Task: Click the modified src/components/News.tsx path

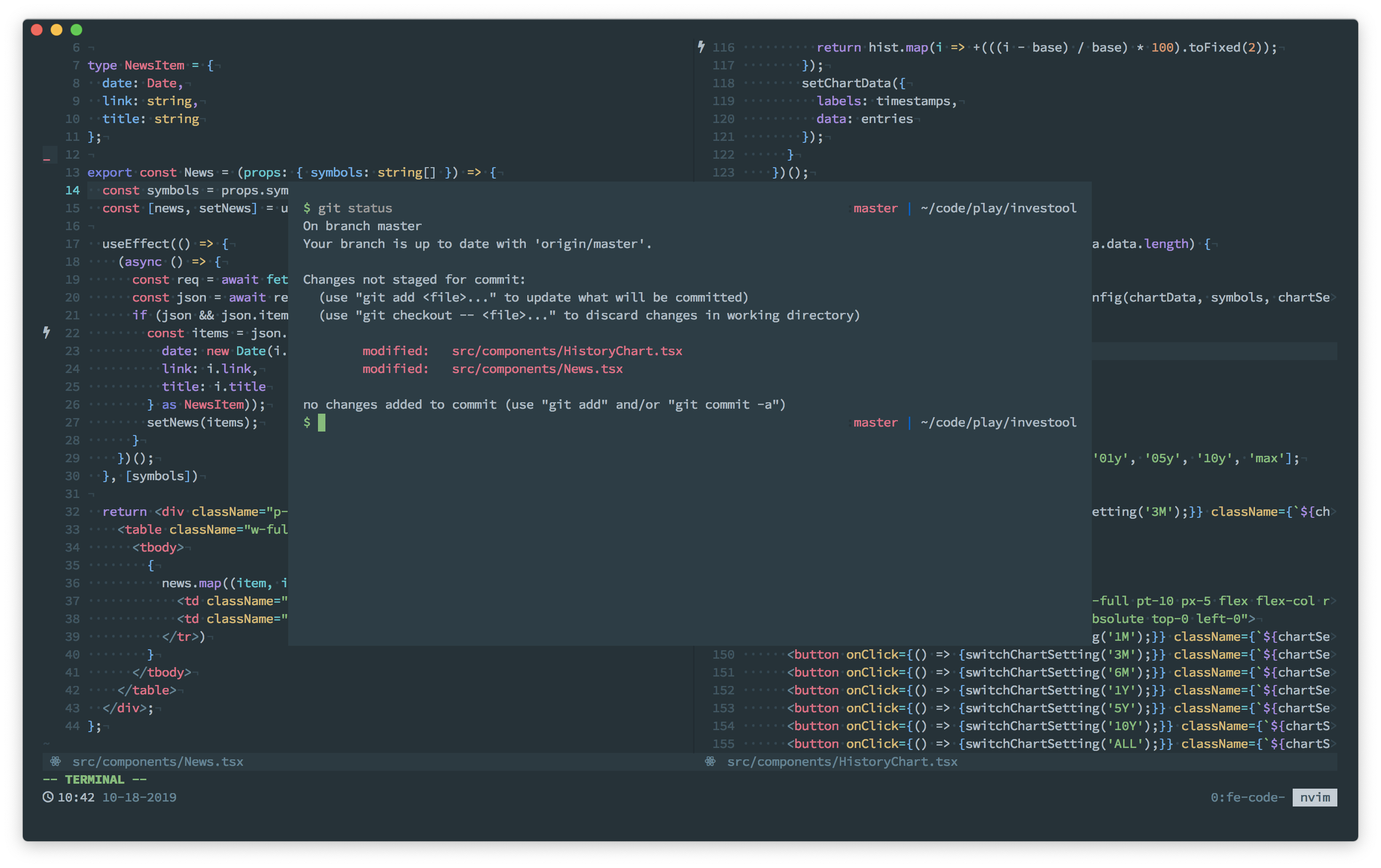Action: [537, 369]
